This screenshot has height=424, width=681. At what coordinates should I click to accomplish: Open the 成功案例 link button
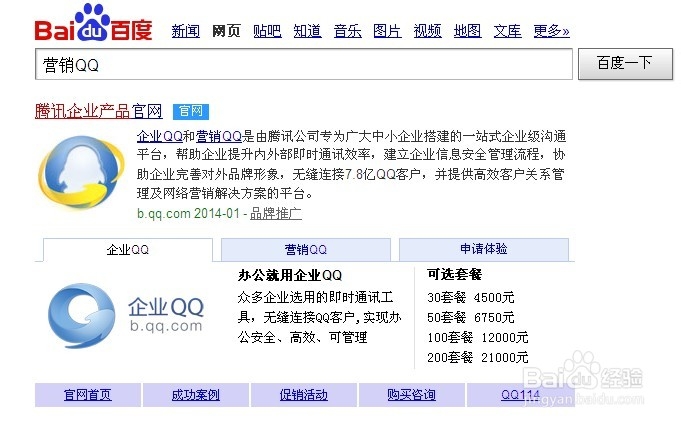196,395
